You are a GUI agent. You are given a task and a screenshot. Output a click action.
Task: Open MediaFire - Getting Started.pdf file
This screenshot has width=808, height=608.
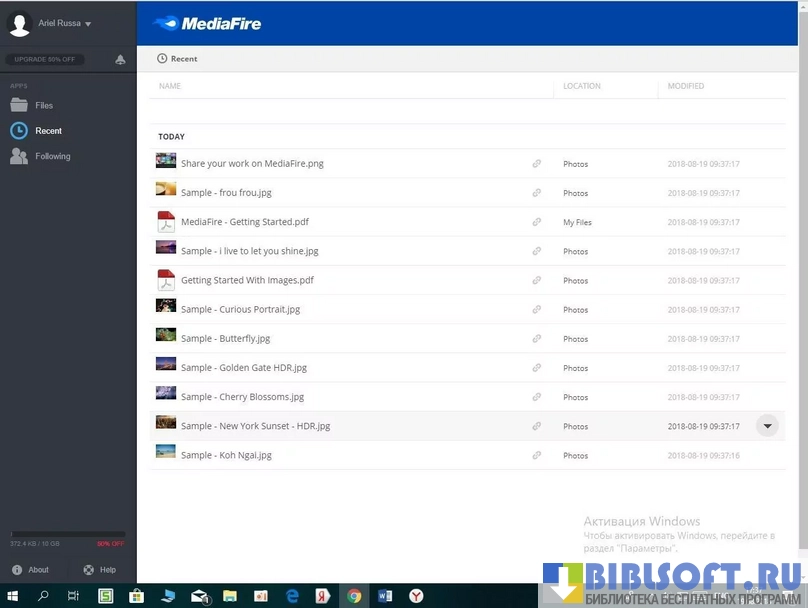point(244,222)
